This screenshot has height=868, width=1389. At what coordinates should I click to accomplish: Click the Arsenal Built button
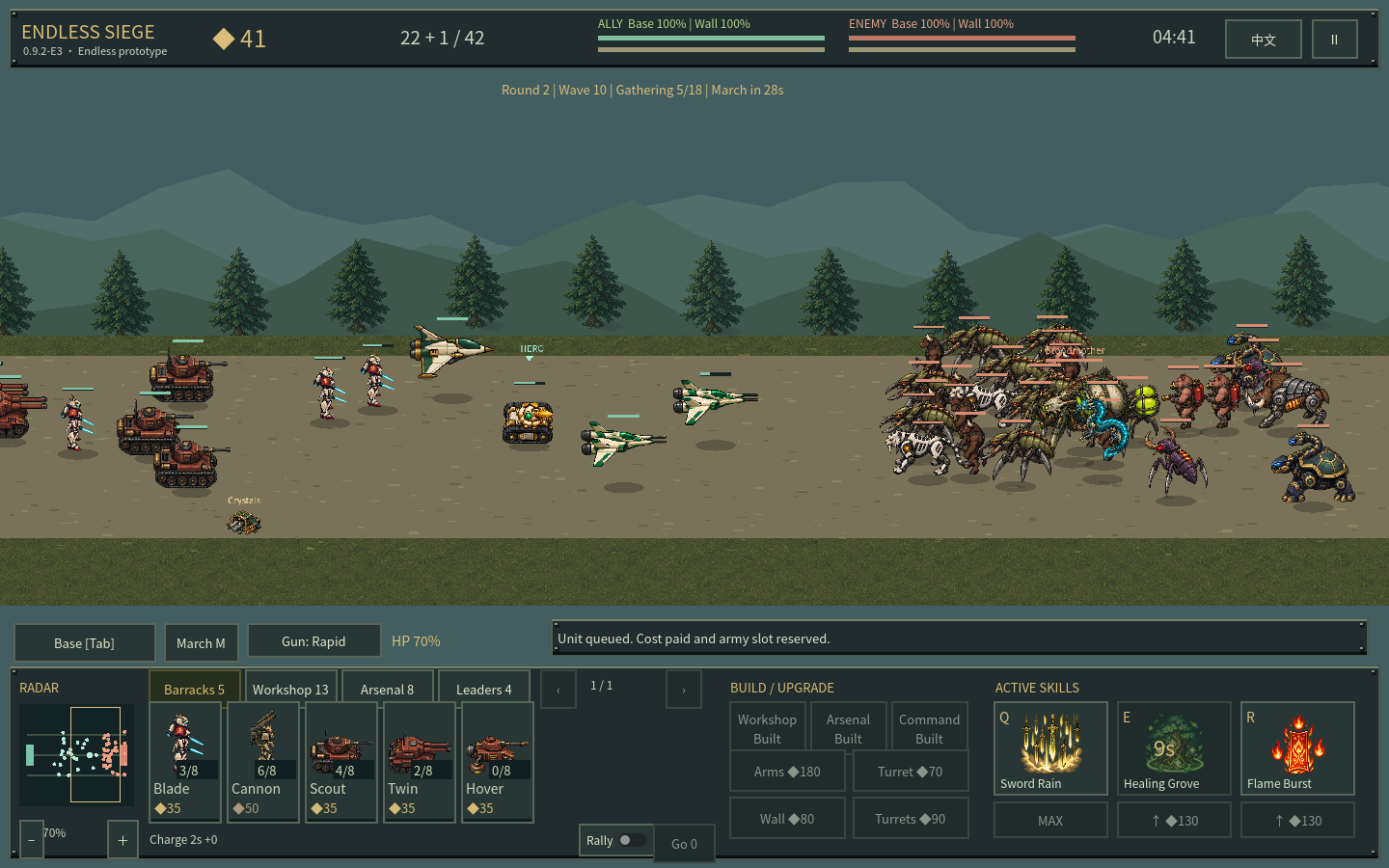pyautogui.click(x=848, y=728)
